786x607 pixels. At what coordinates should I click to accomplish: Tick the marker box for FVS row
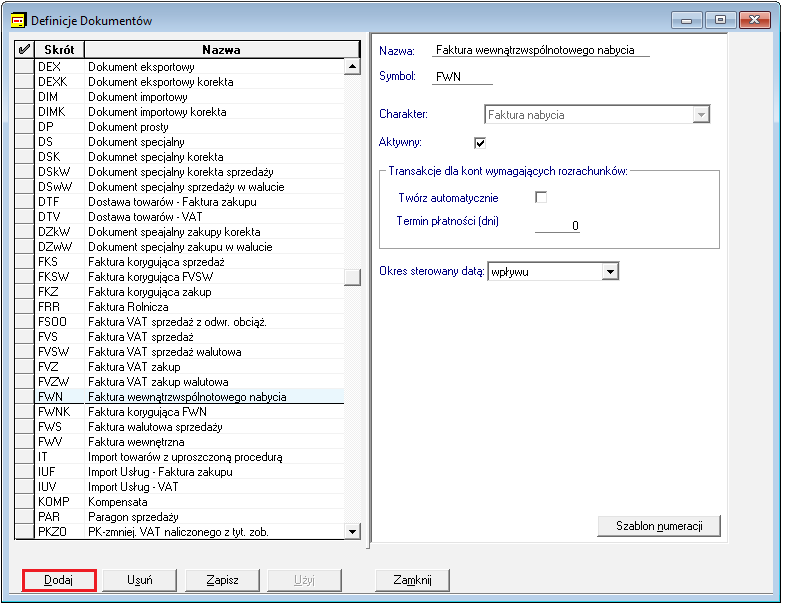[x=24, y=337]
